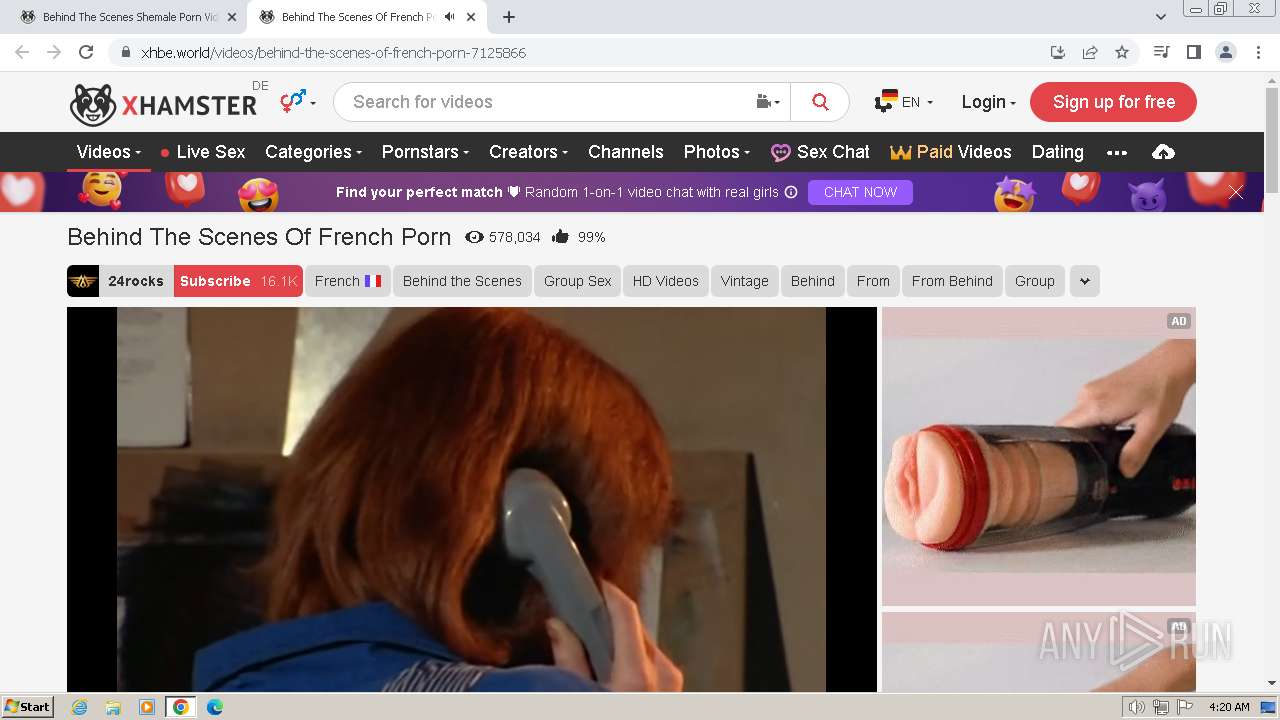Open the video search type camera dropdown
Image resolution: width=1280 pixels, height=720 pixels.
pos(768,102)
